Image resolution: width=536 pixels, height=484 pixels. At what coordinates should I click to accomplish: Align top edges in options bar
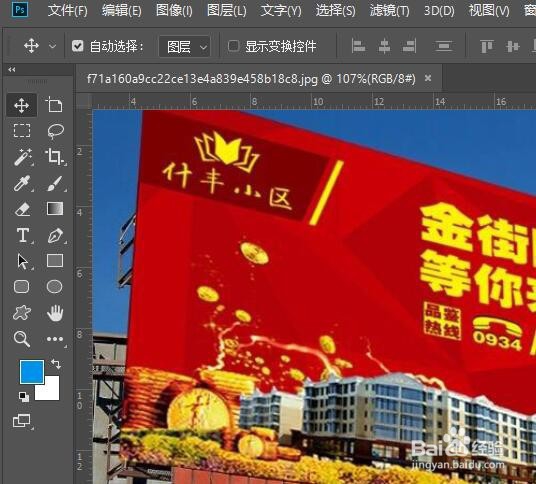coord(487,46)
